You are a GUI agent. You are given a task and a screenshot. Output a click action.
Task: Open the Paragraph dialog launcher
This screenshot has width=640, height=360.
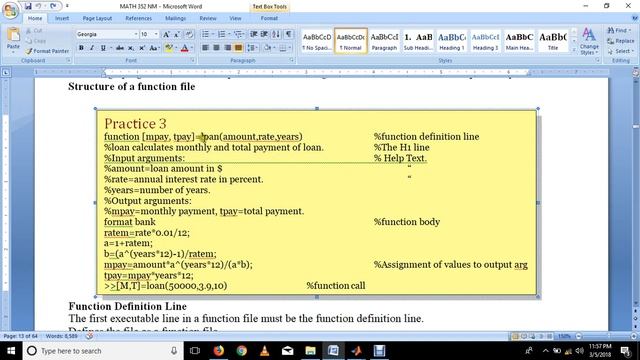pyautogui.click(x=292, y=60)
